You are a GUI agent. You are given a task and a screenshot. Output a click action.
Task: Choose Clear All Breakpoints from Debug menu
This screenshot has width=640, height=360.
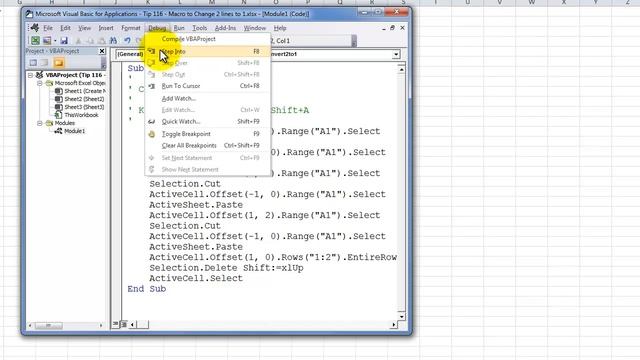(207, 145)
